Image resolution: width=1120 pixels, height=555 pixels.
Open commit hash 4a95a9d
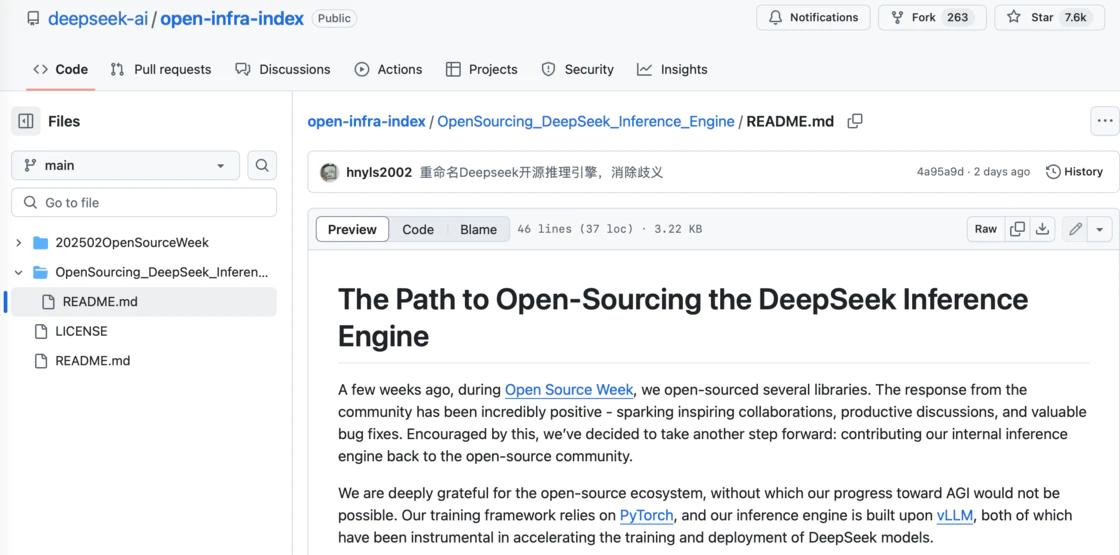(x=939, y=172)
